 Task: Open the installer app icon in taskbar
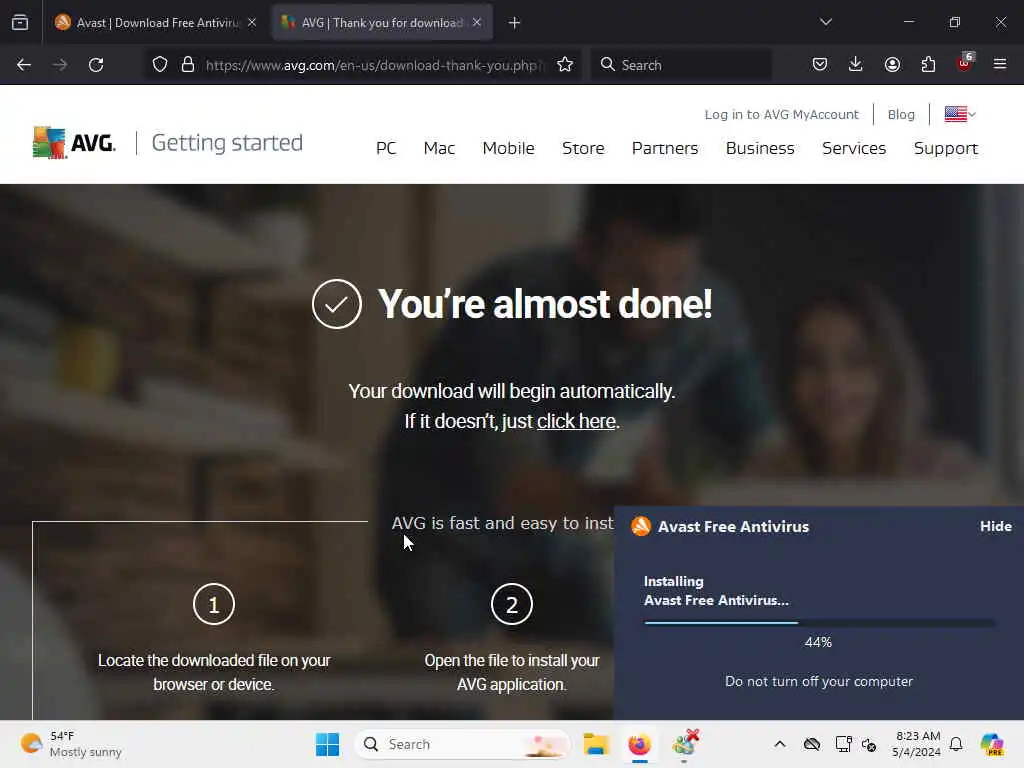685,743
